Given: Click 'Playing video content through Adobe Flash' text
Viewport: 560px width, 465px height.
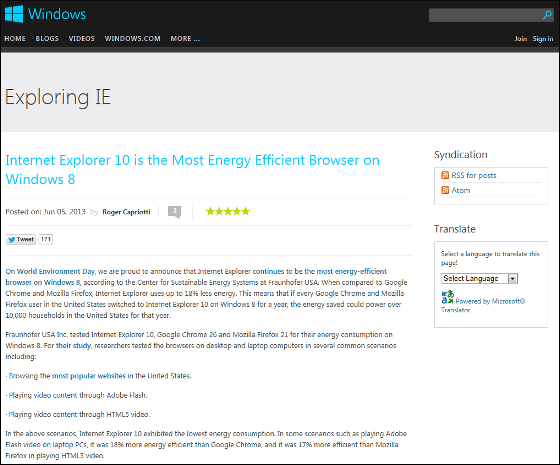Looking at the screenshot, I should tap(78, 395).
